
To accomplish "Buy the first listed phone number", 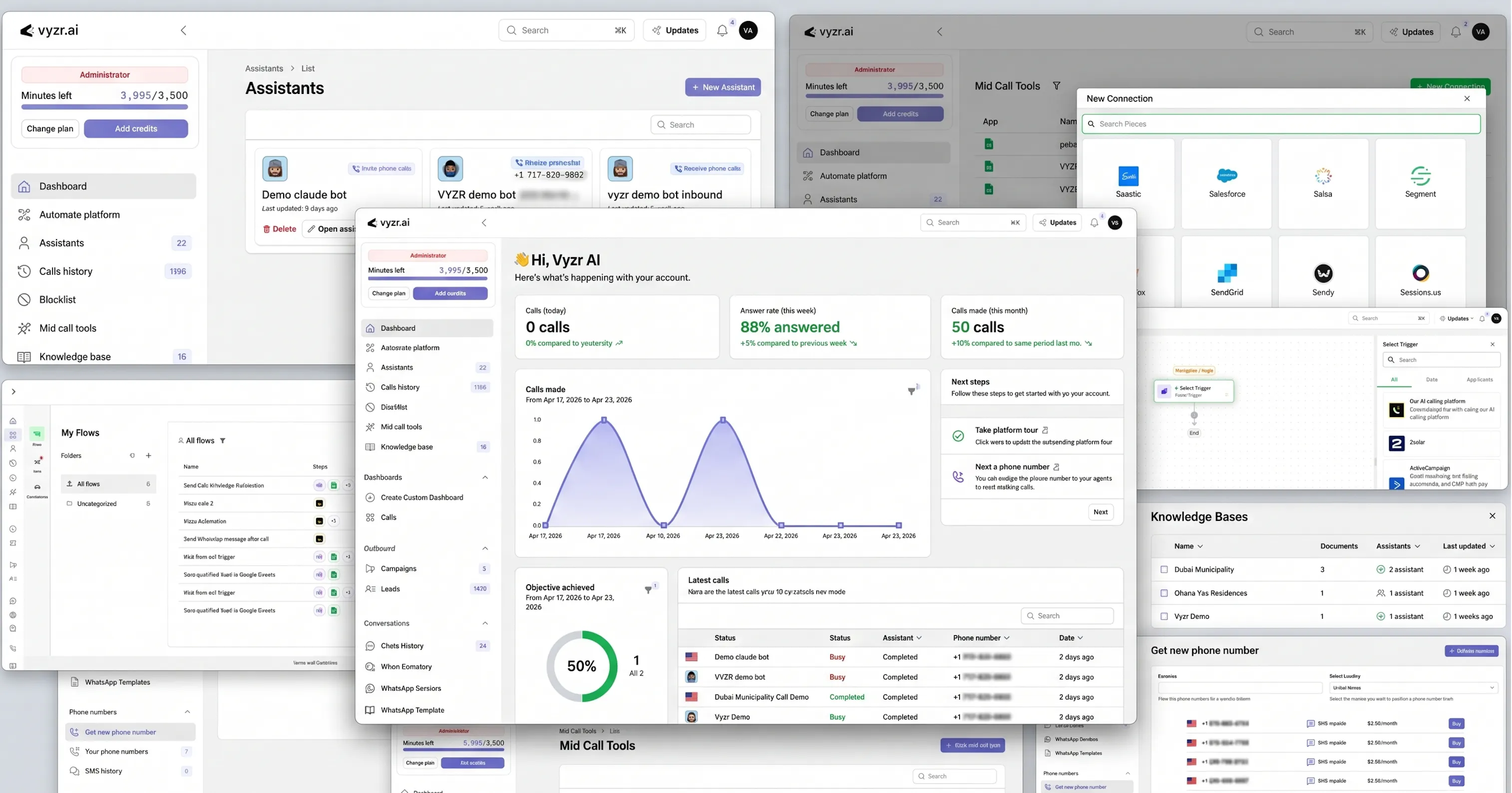I will point(1456,724).
